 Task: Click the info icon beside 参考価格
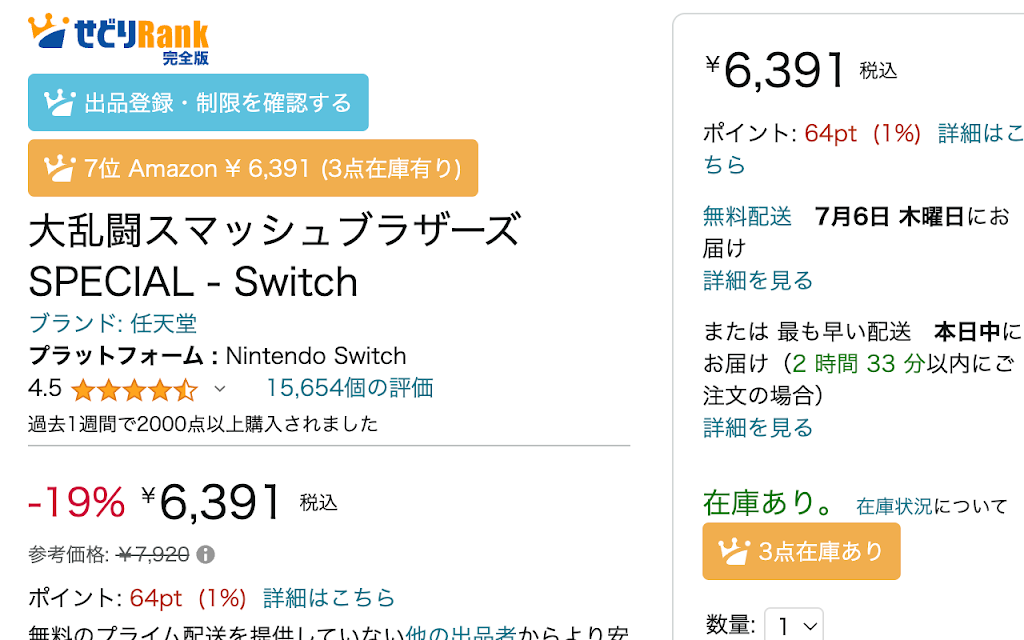(205, 554)
